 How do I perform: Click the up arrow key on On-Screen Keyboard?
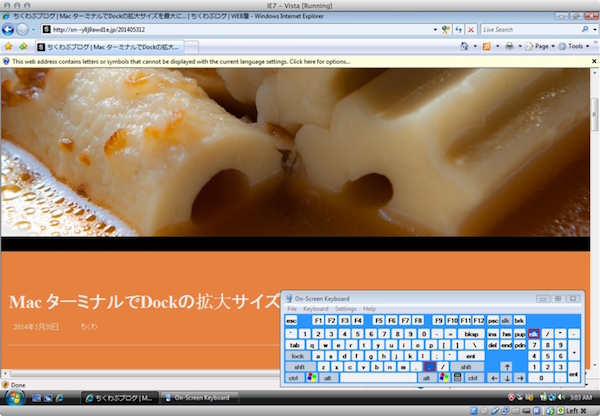coord(507,367)
